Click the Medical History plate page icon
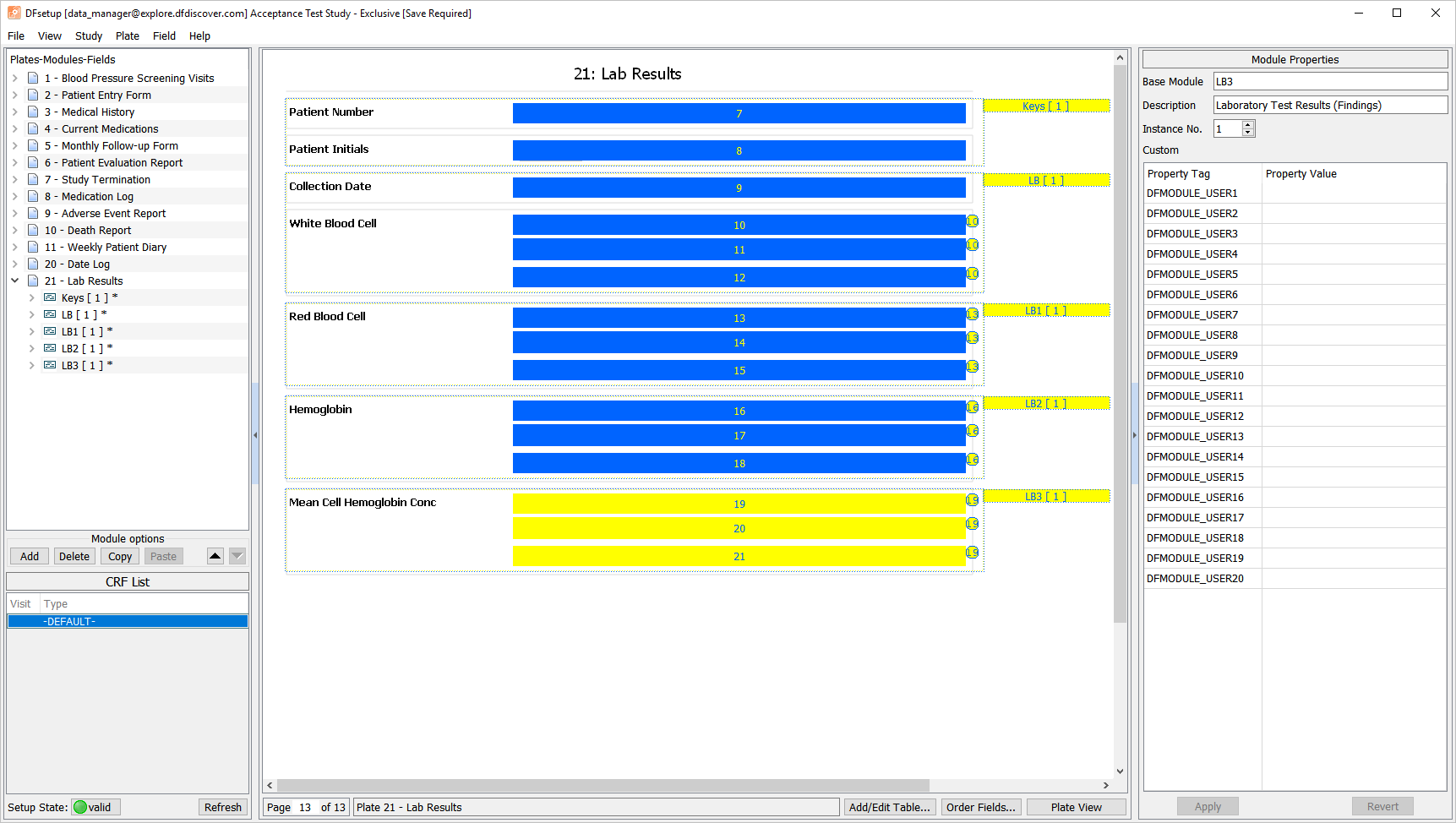This screenshot has height=823, width=1456. tap(33, 112)
